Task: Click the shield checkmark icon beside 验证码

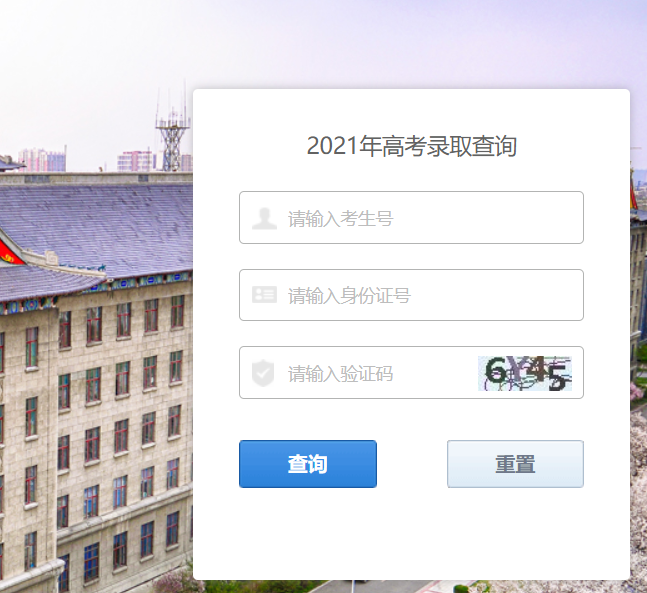Action: click(263, 373)
